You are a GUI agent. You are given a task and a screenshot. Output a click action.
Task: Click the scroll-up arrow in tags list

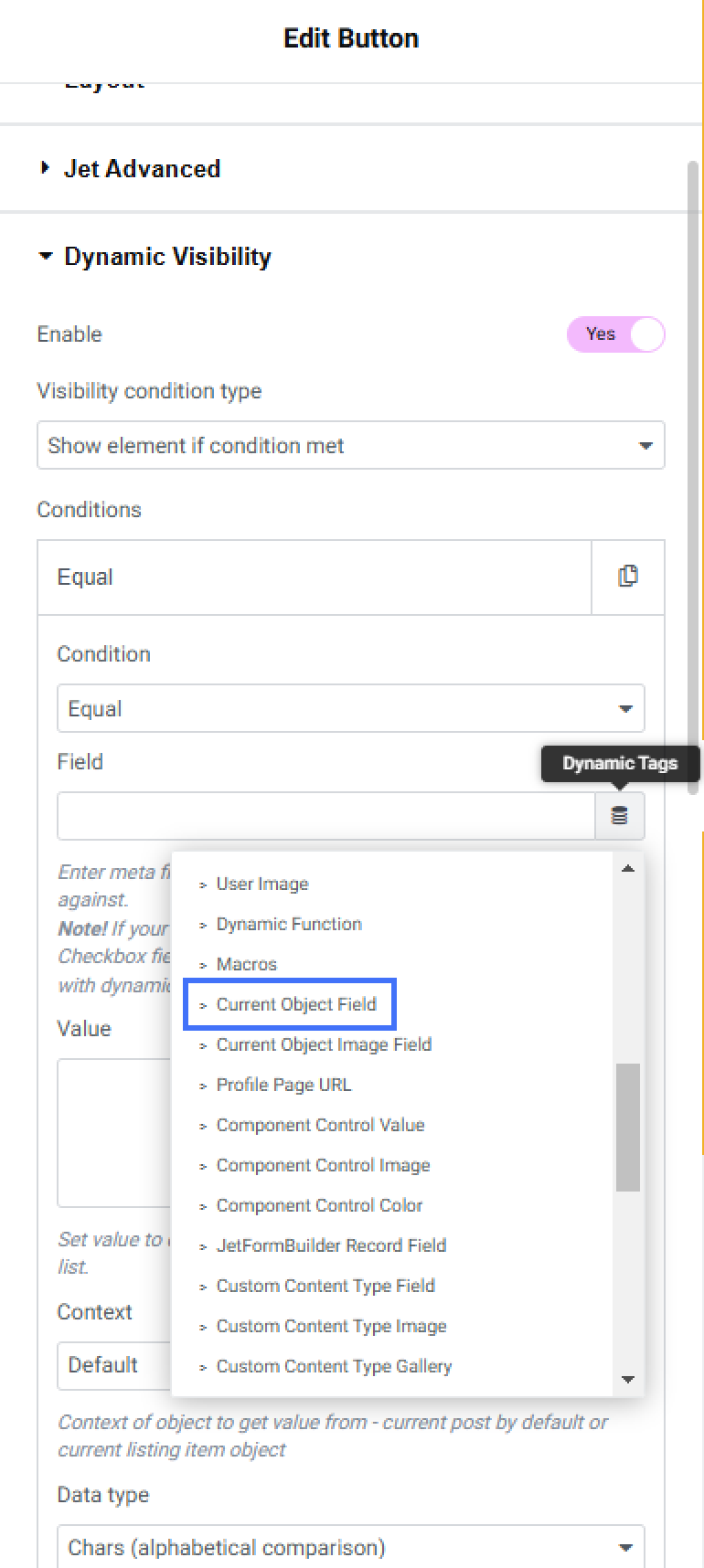pyautogui.click(x=628, y=868)
